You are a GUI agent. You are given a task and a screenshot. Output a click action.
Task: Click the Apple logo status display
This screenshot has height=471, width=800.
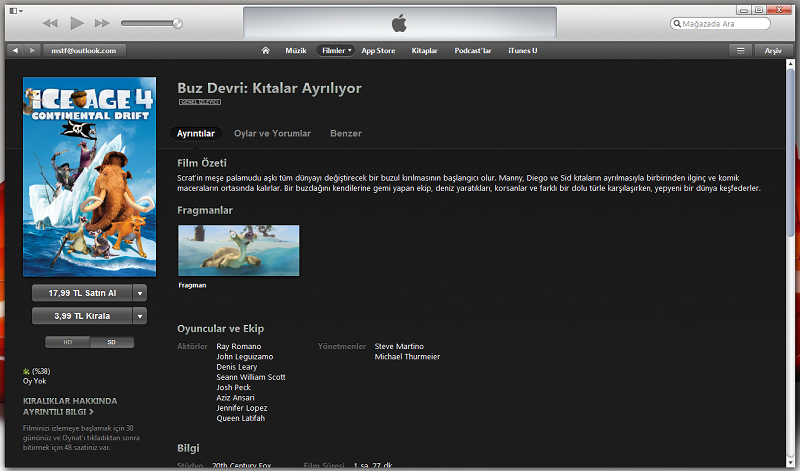tap(399, 23)
